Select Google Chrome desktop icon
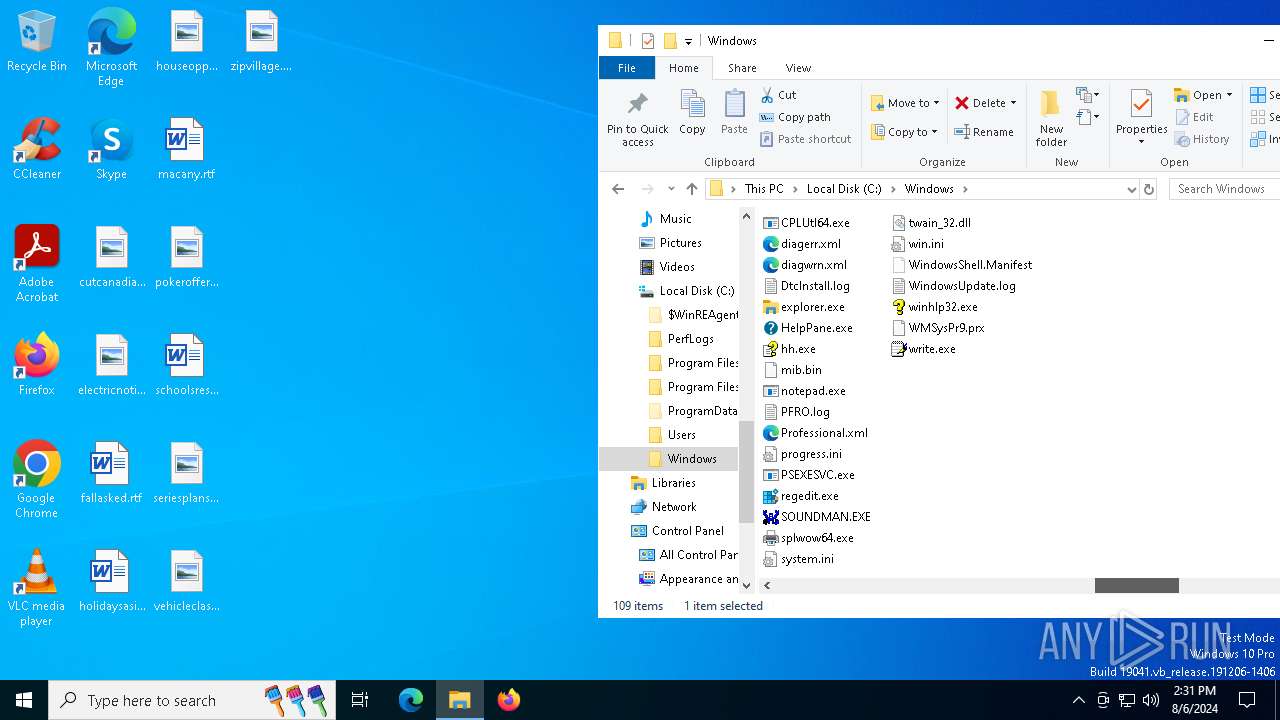 (37, 480)
